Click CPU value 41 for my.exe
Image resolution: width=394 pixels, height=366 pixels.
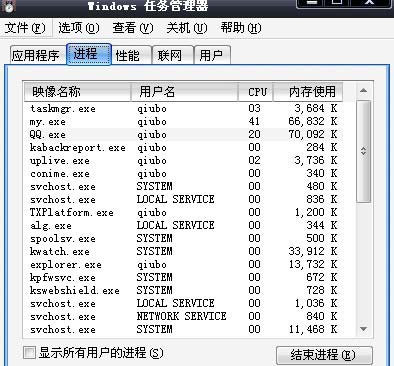click(x=254, y=121)
